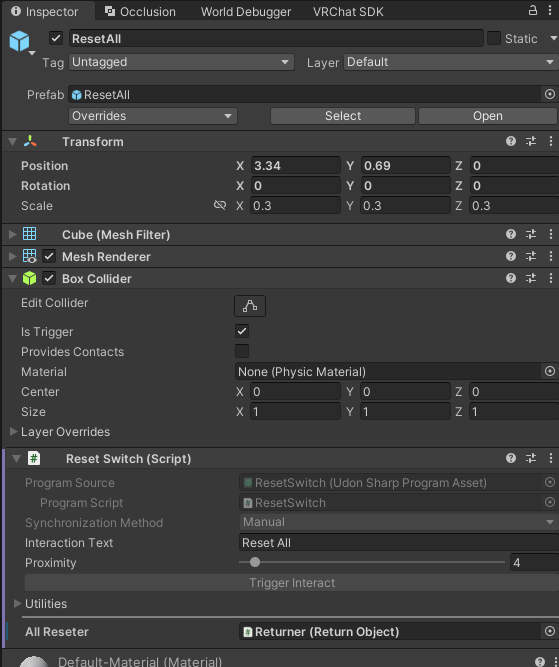Screen dimensions: 559x667
Task: Open Synchronization Method dropdown
Action: tap(399, 522)
